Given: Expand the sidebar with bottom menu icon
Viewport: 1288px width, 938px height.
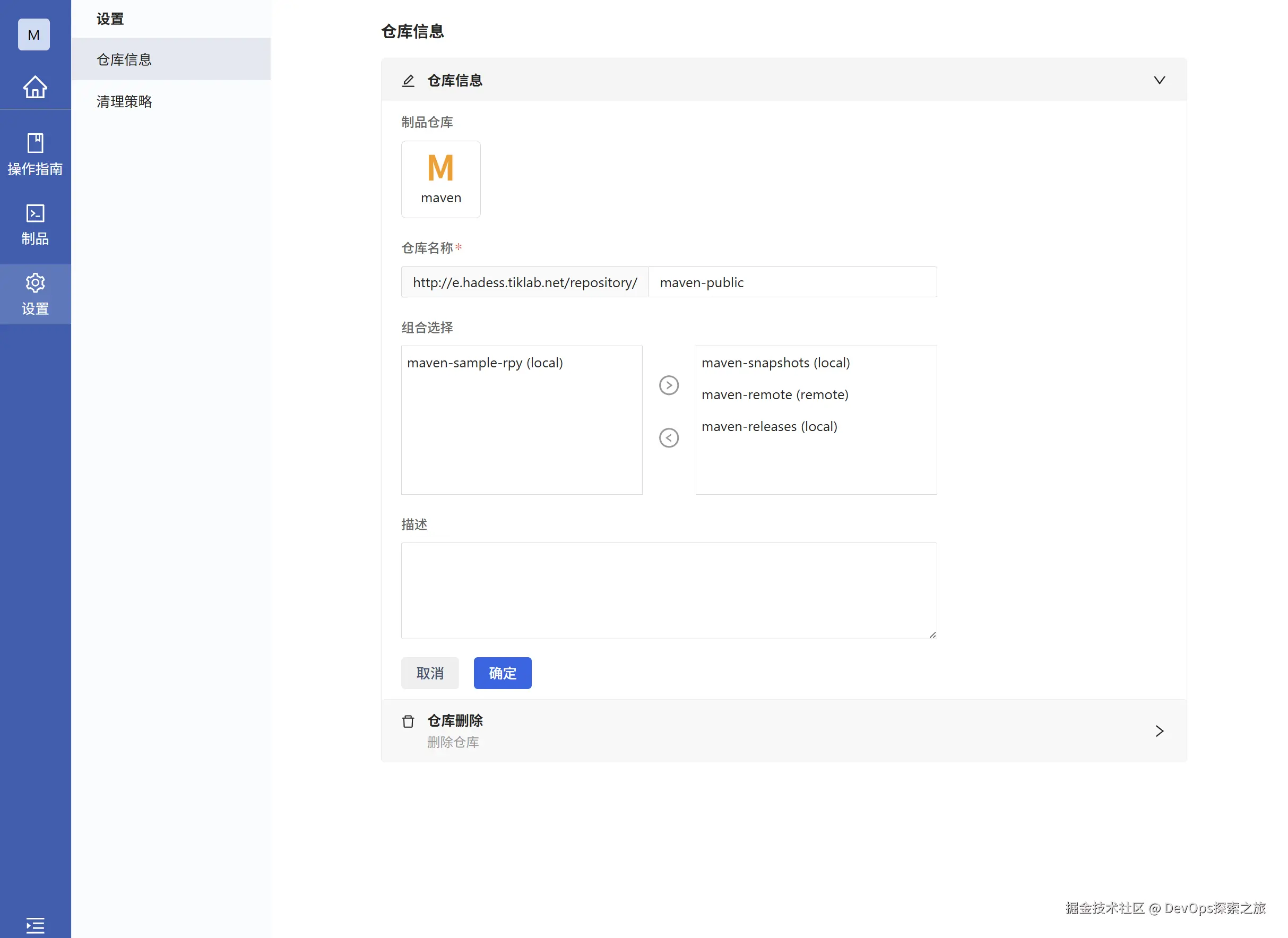Looking at the screenshot, I should [x=34, y=925].
